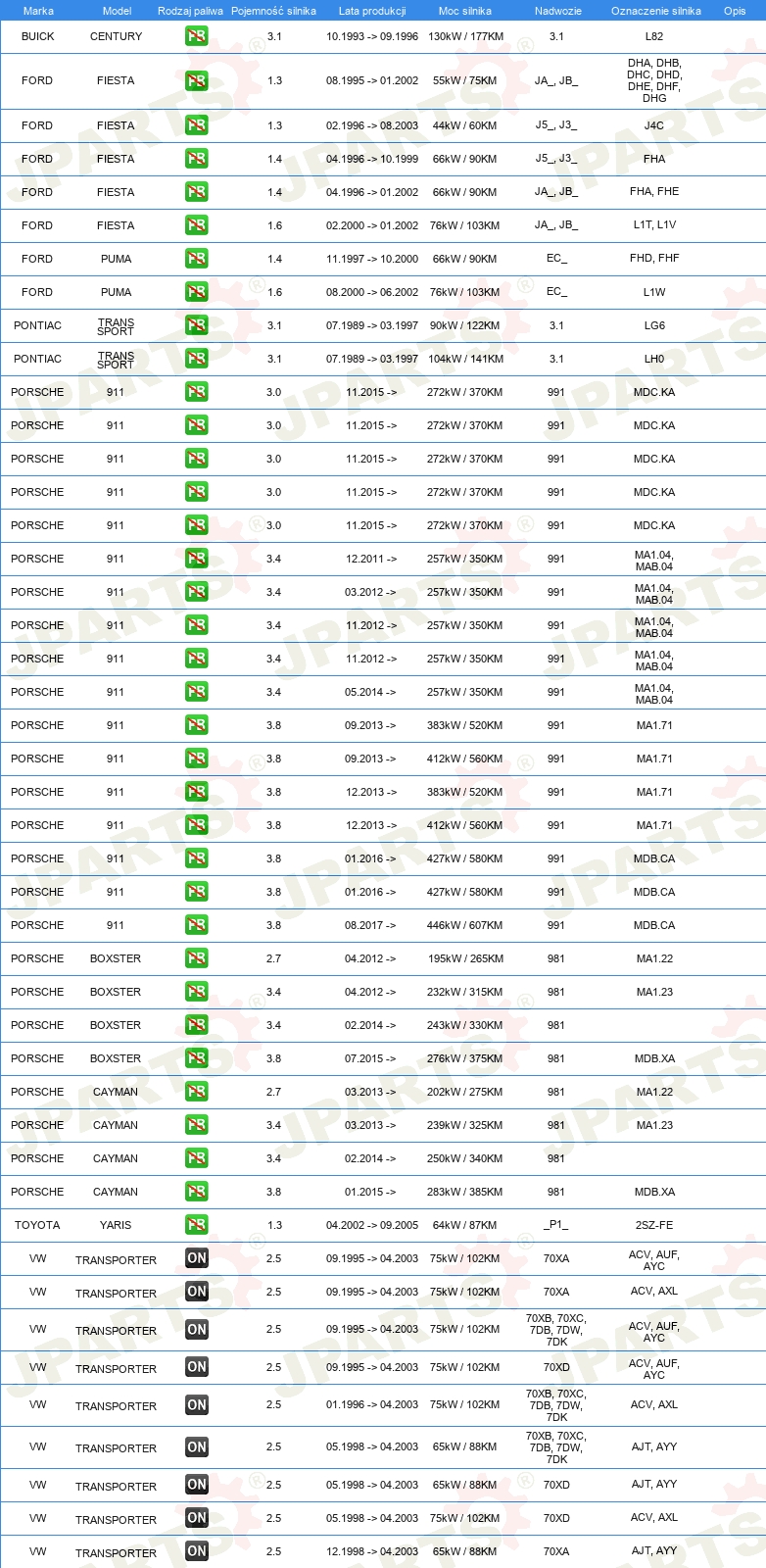The height and width of the screenshot is (1568, 766).
Task: Click PB icon for Cayman 250kW row
Action: 196,1158
